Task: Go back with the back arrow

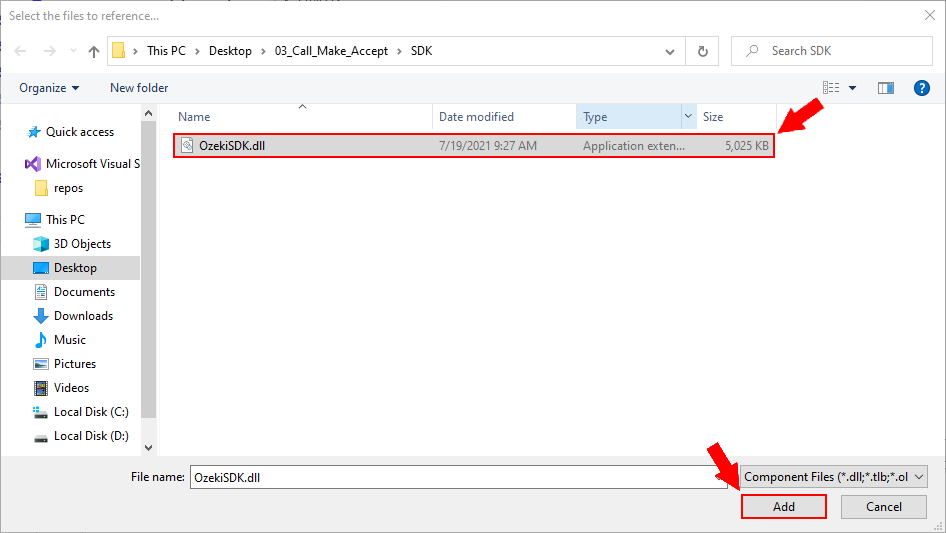Action: click(x=20, y=51)
